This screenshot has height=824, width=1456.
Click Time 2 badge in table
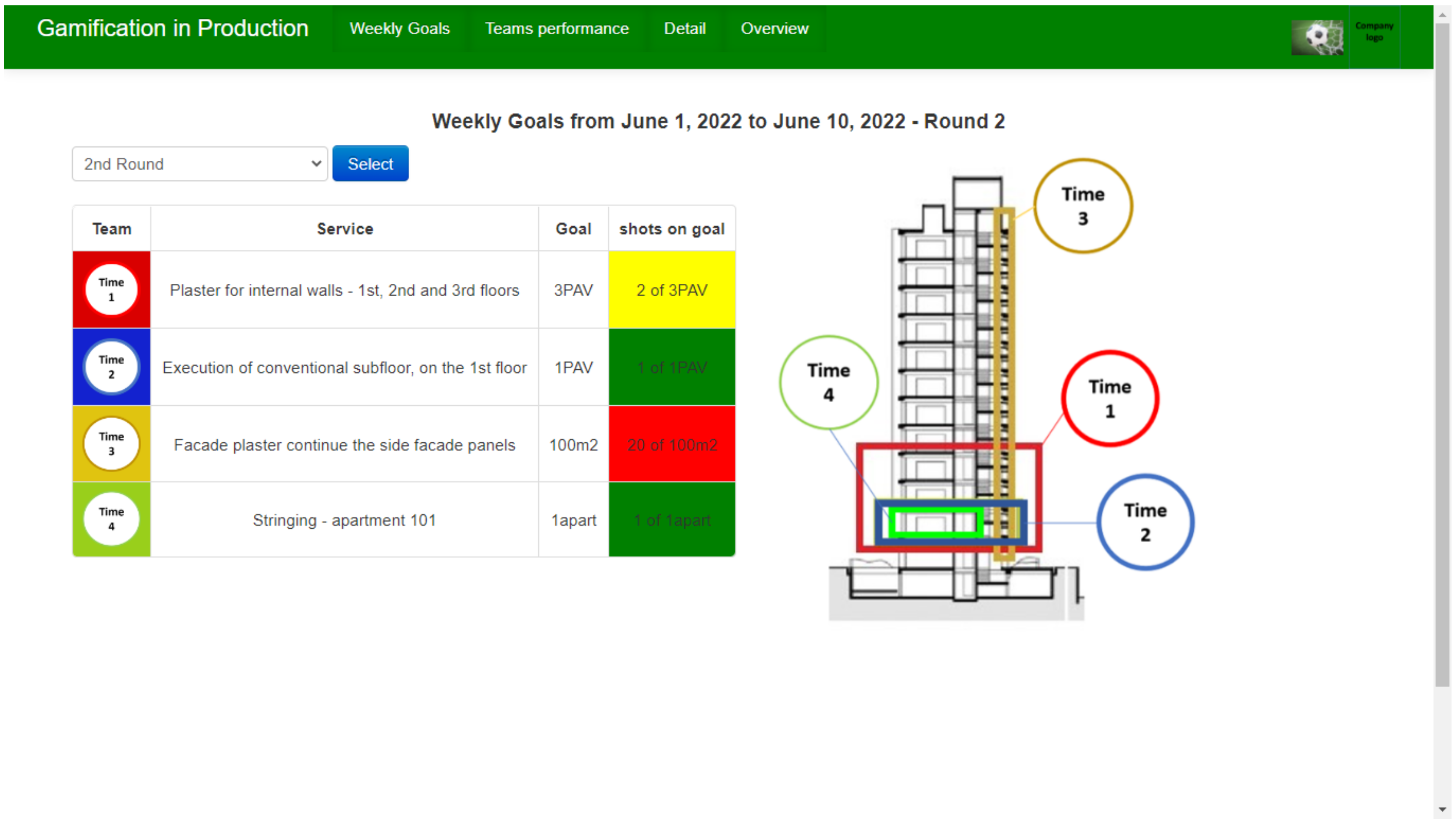[x=111, y=367]
